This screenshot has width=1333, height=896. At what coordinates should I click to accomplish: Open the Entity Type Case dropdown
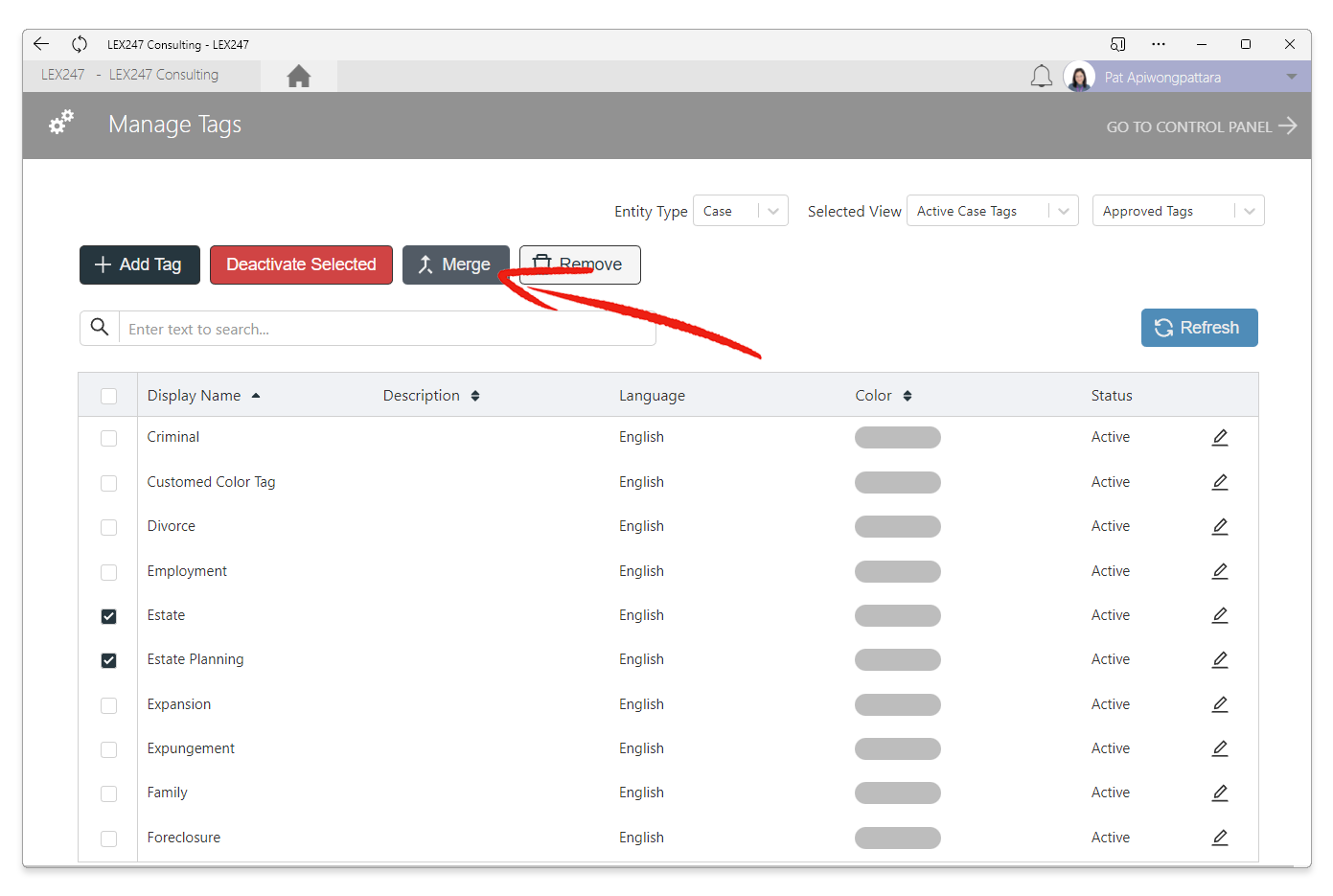740,211
